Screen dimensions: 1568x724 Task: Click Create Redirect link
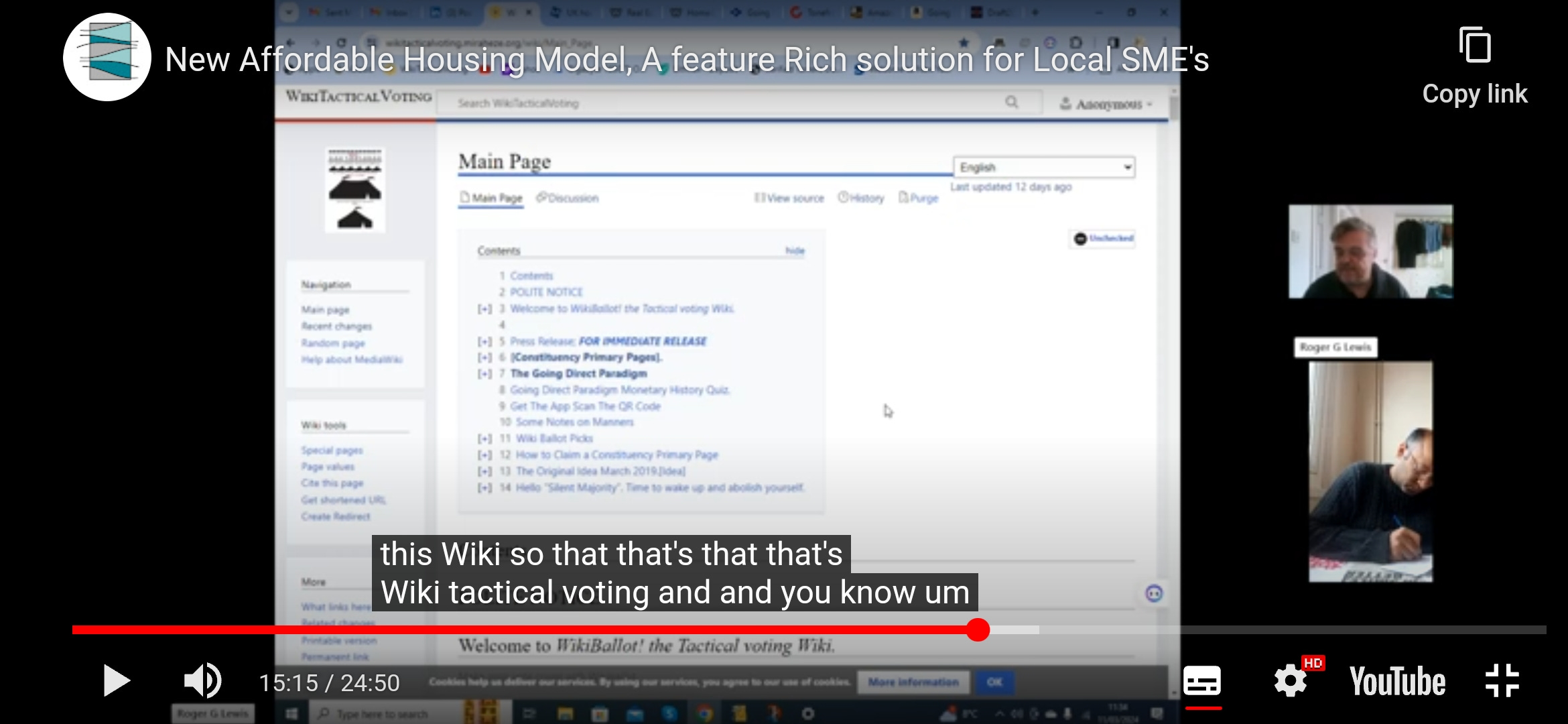336,516
